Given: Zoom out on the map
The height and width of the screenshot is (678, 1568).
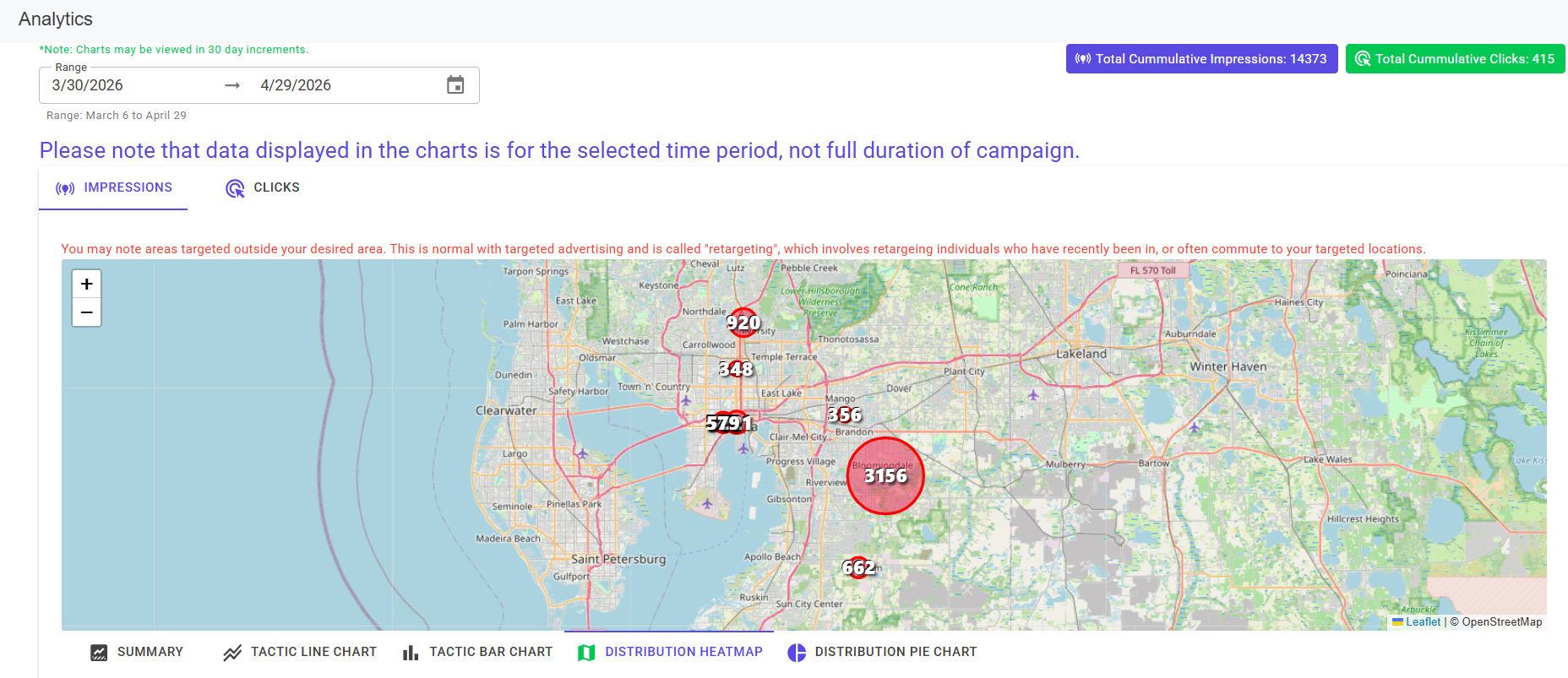Looking at the screenshot, I should click(86, 312).
